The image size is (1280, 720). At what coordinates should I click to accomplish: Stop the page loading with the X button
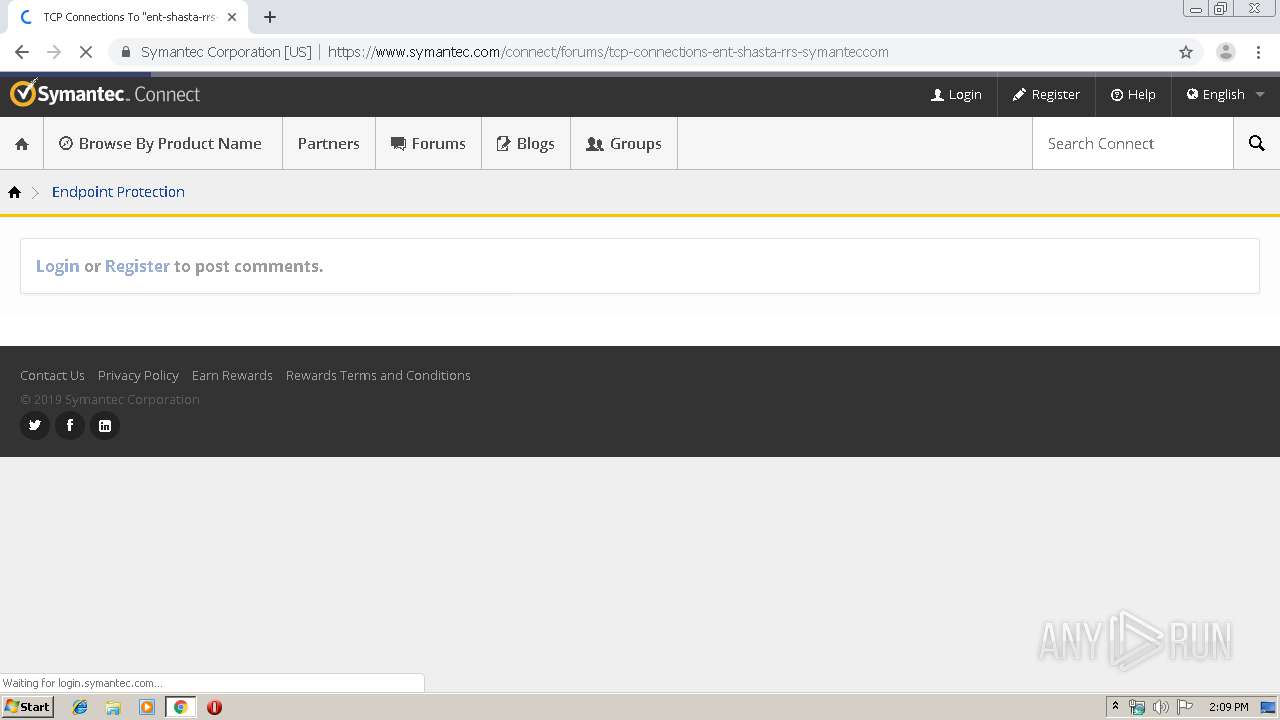pyautogui.click(x=86, y=52)
